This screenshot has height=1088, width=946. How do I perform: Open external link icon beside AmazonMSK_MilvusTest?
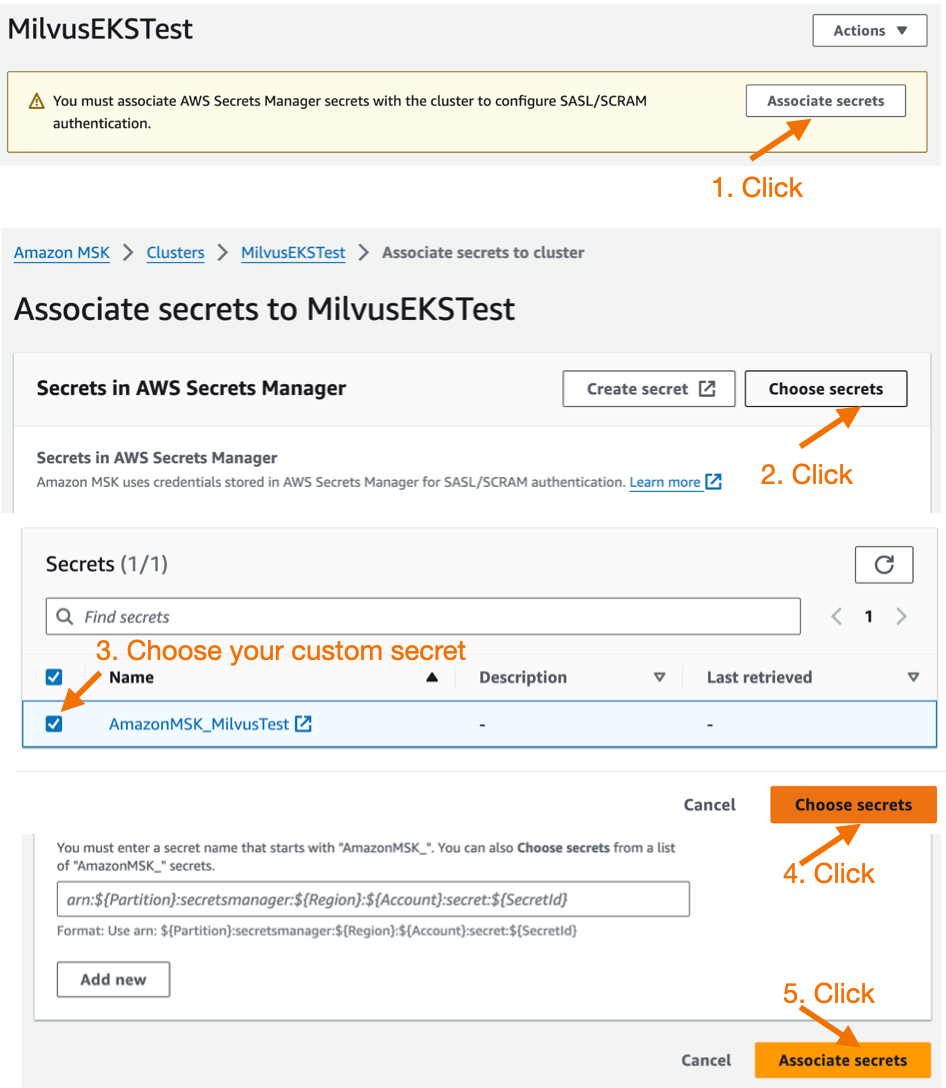pos(303,724)
